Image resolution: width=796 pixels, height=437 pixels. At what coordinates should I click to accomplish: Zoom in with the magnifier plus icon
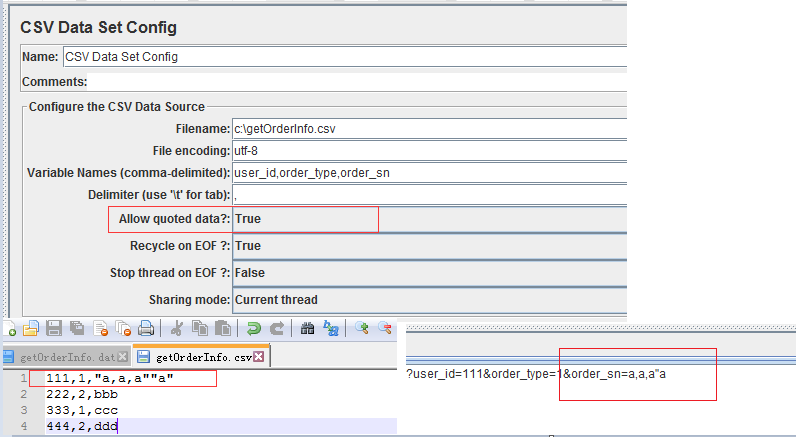tap(361, 328)
